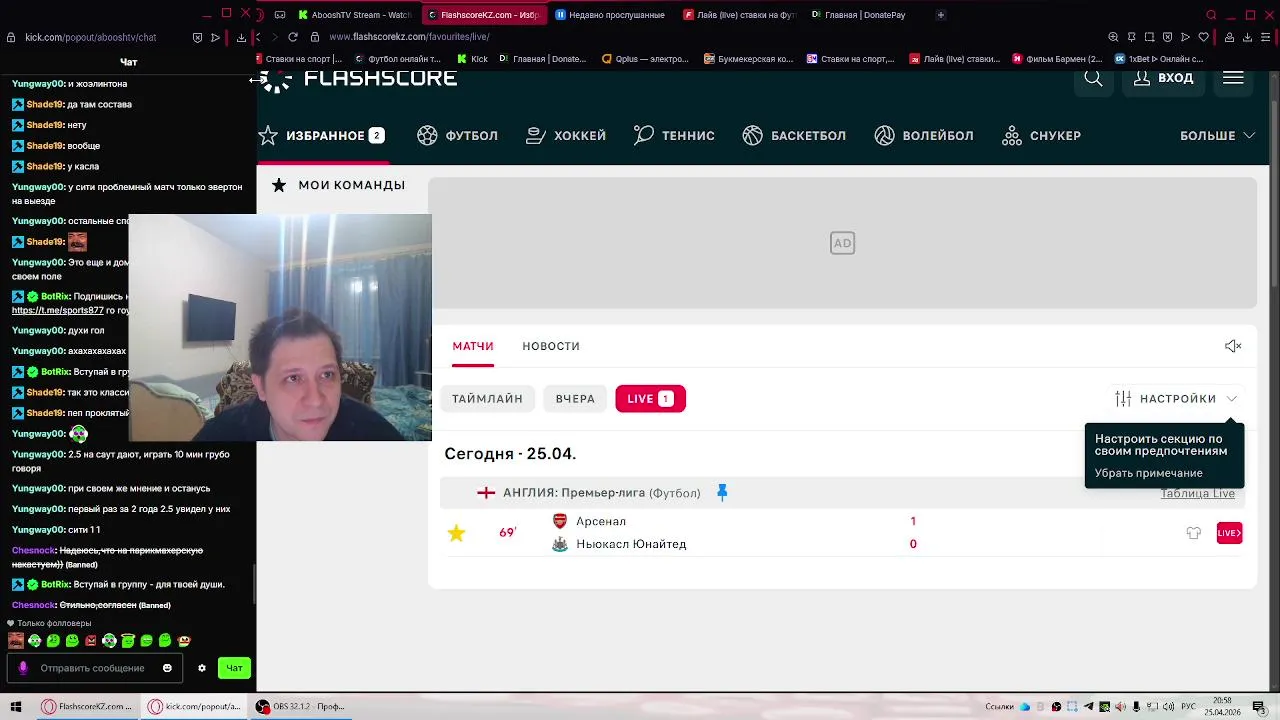Open the АНГЛИЯ: Премьер-лига league header

coord(601,493)
